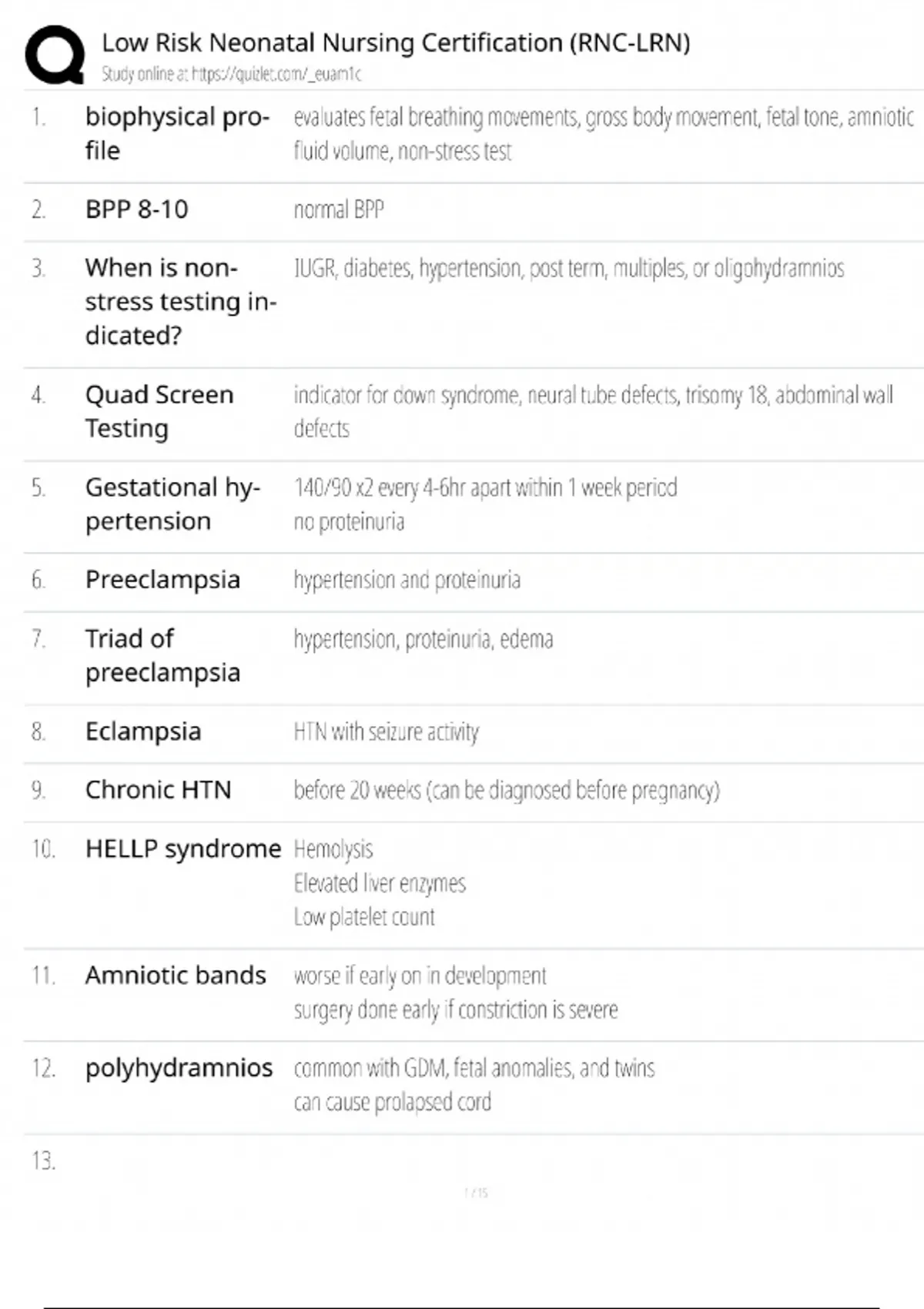This screenshot has height=1309, width=924.
Task: Click the Eclampsia term
Action: coord(143,731)
